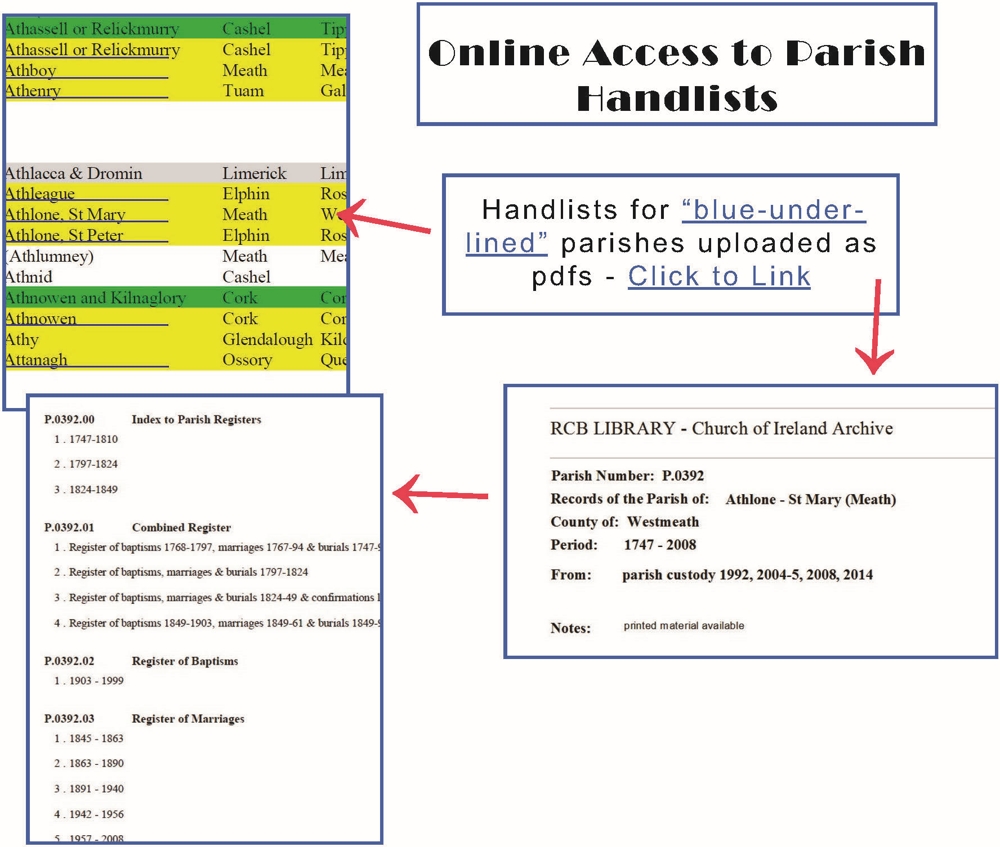Open the "Athlone, St Peter" parish link

click(x=64, y=235)
